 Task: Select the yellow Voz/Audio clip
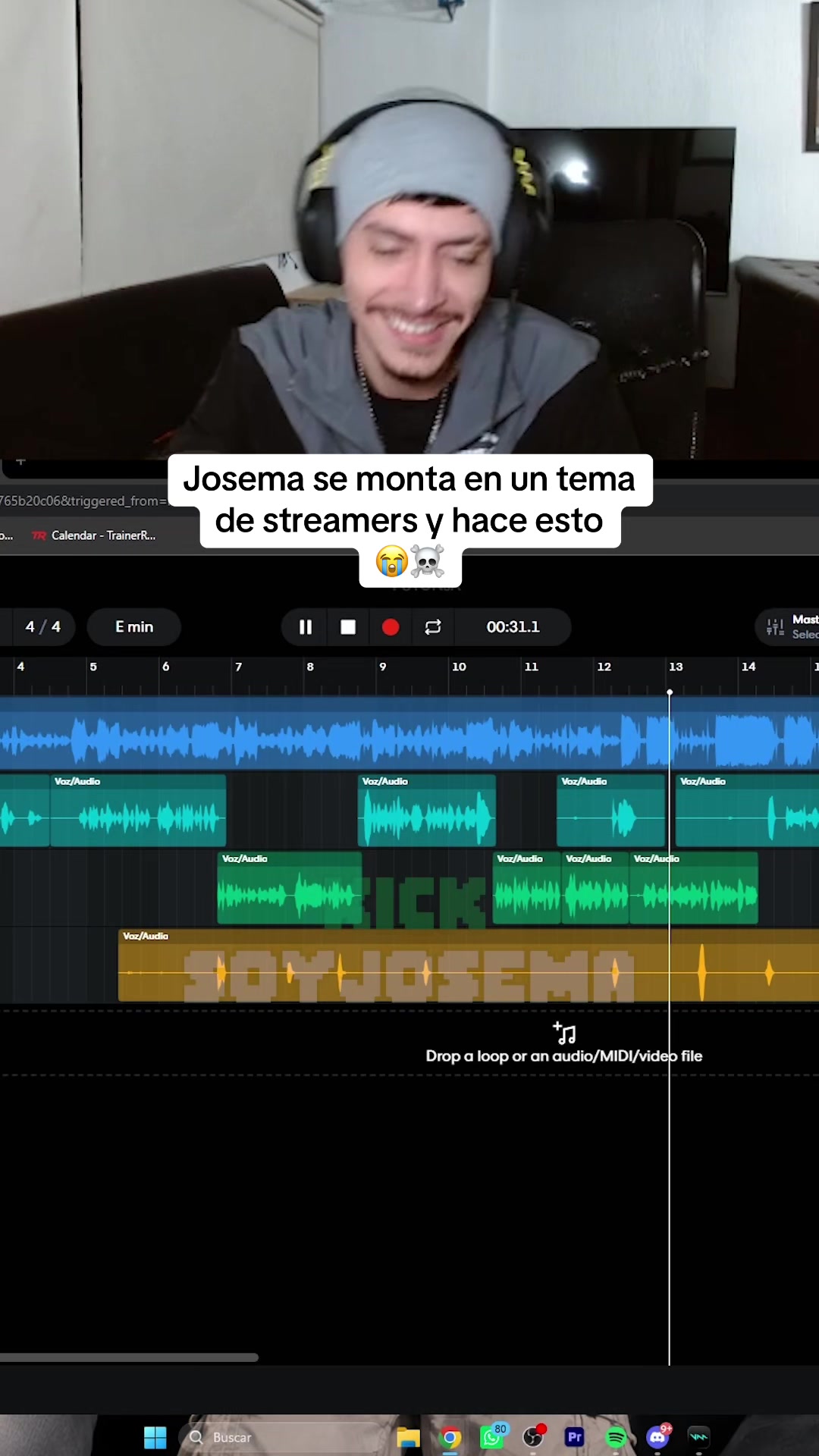(x=469, y=965)
